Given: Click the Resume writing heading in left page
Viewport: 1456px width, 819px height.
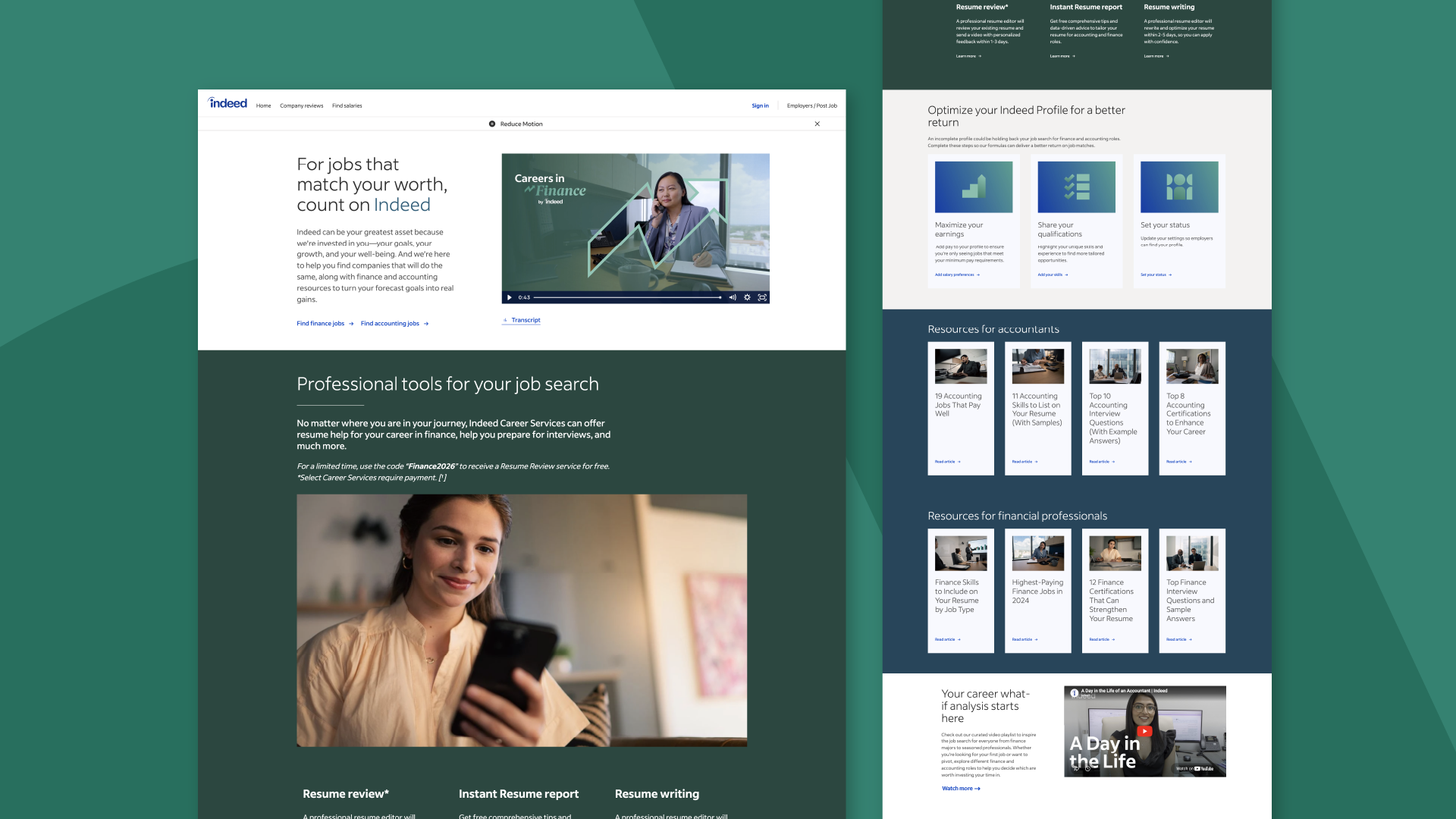Looking at the screenshot, I should click(x=657, y=794).
